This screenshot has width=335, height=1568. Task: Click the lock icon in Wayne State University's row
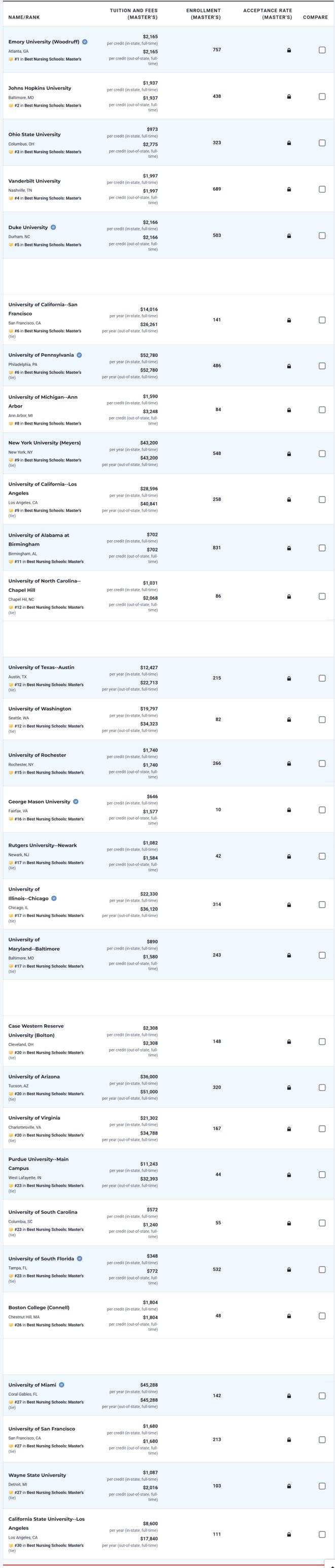click(x=289, y=1486)
